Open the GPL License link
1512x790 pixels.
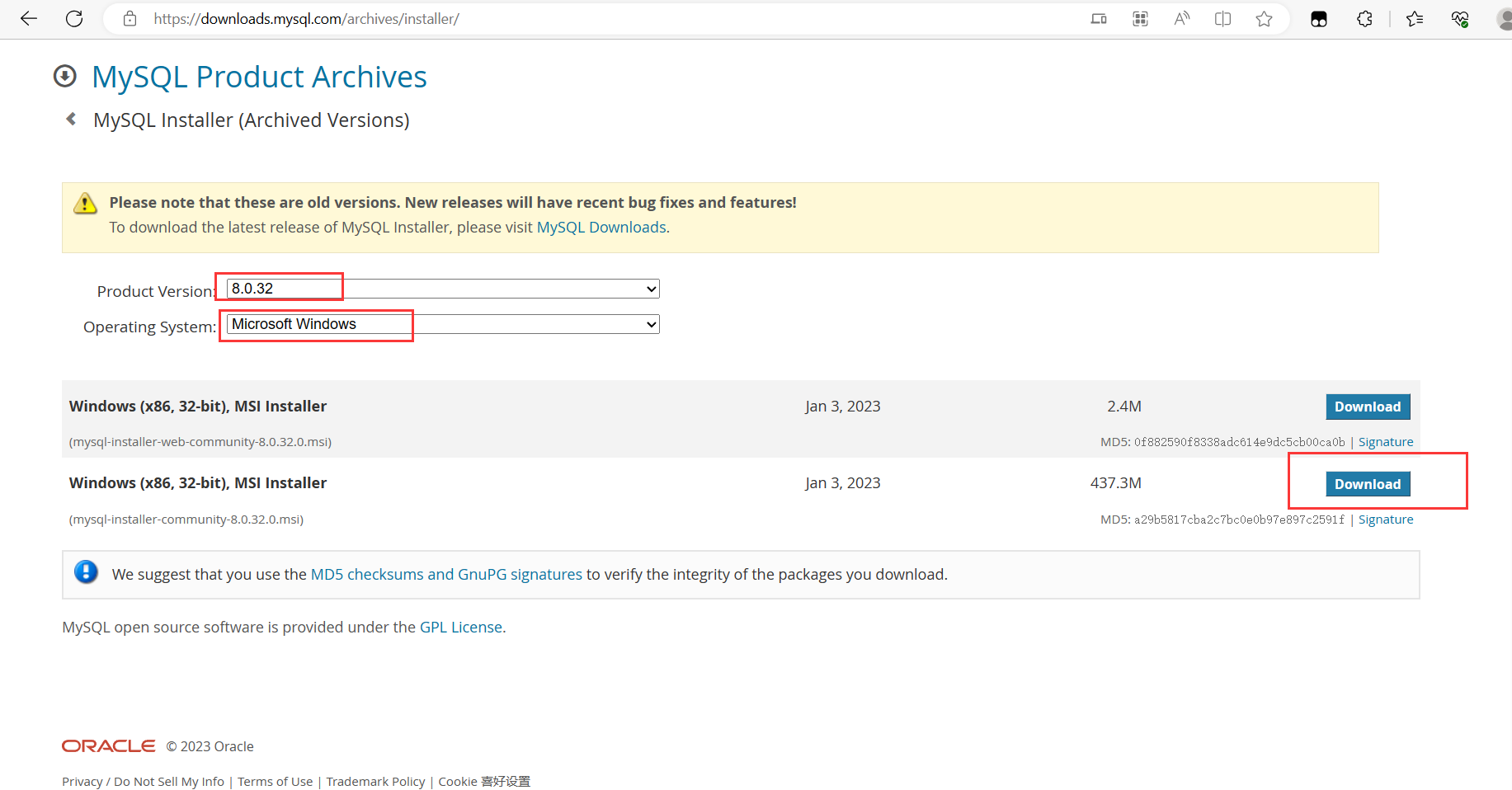[461, 627]
